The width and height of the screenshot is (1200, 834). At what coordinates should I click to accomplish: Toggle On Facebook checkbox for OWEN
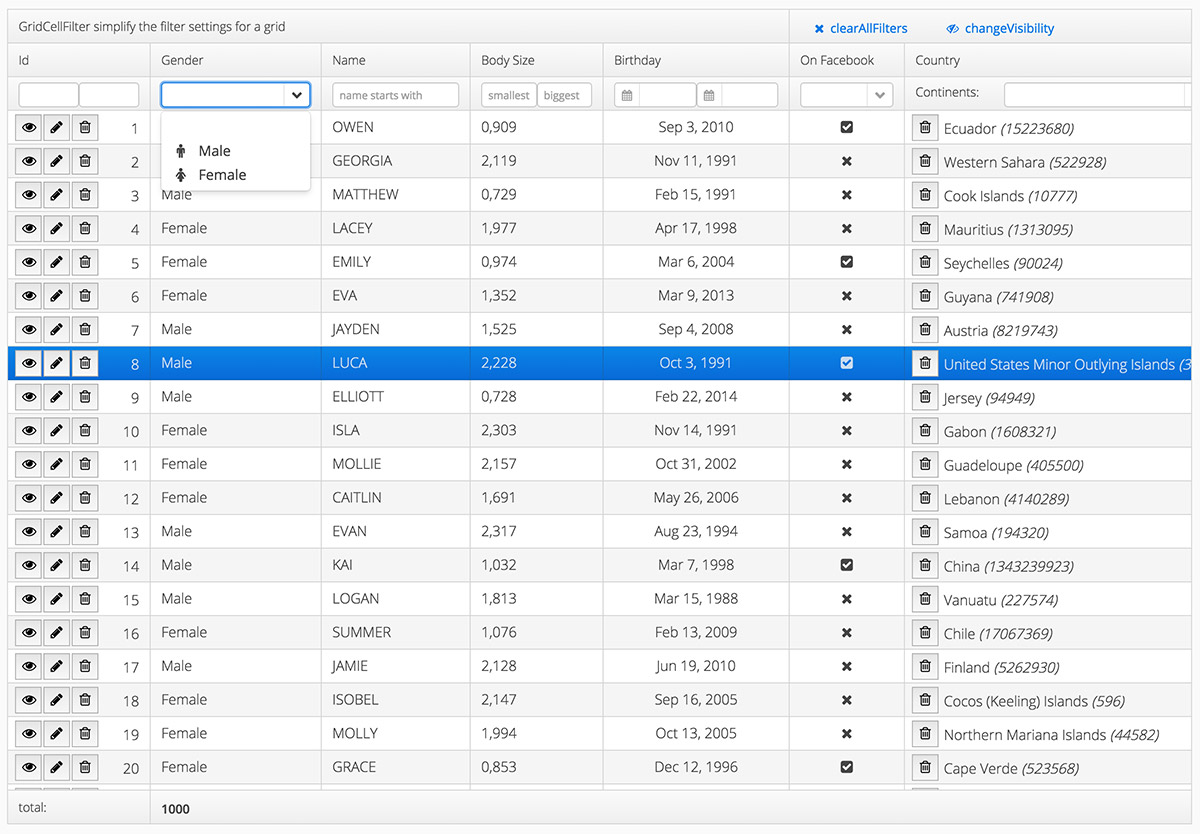click(847, 127)
